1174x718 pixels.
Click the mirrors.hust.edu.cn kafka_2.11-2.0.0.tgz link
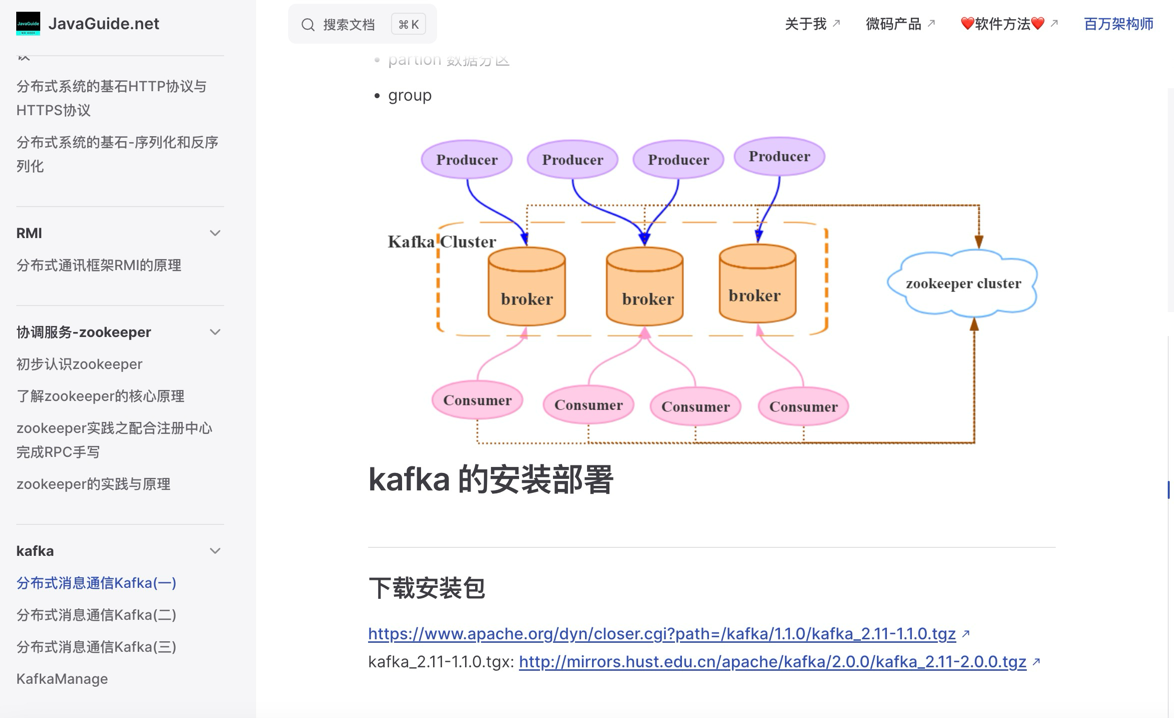[x=772, y=662]
